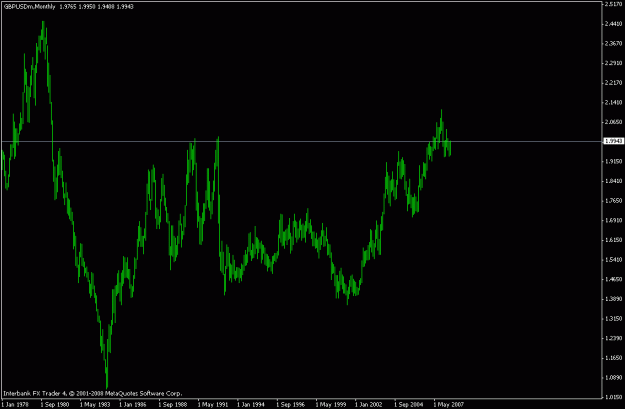Click the 1.6910 price scale label
Image resolution: width=625 pixels, height=409 pixels.
coord(613,220)
